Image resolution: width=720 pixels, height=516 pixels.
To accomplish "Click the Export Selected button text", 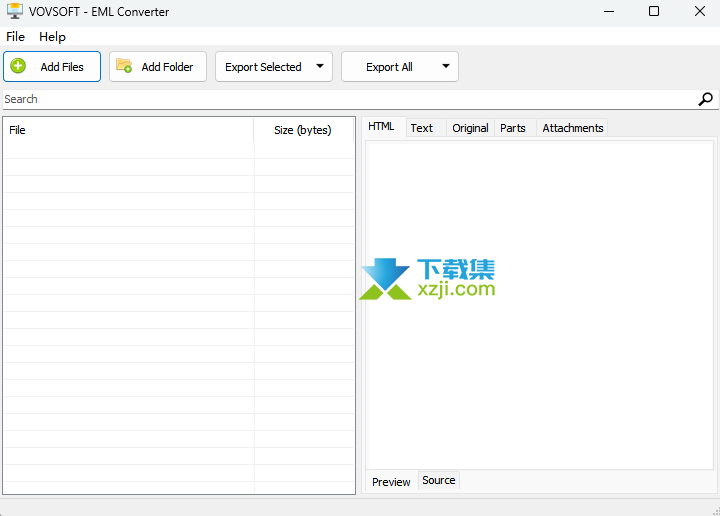I will tap(263, 67).
